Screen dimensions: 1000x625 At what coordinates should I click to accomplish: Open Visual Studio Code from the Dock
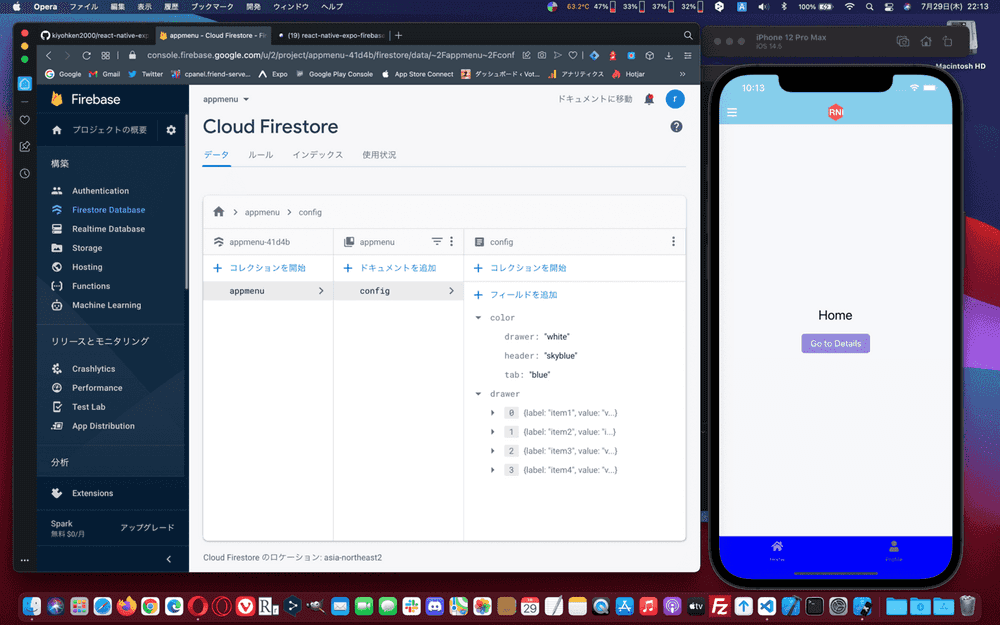coord(767,606)
